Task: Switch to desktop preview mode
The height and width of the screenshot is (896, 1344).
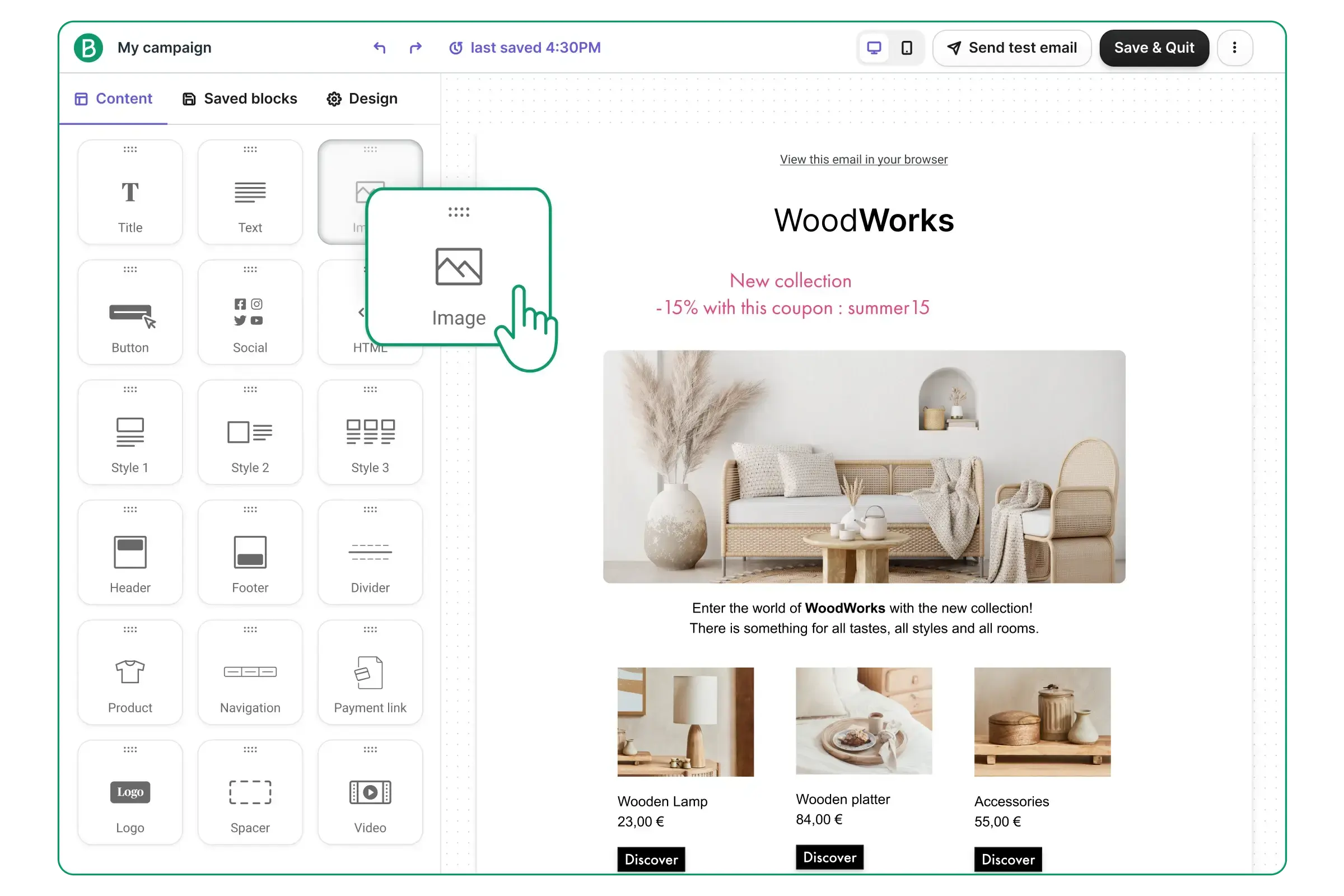Action: (874, 48)
